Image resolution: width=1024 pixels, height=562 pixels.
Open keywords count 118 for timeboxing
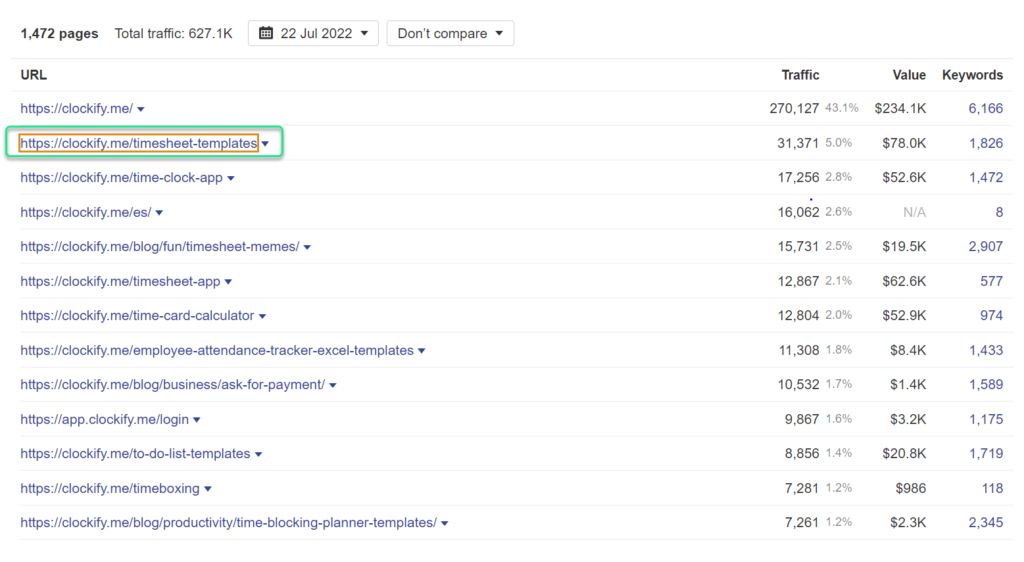coord(992,488)
